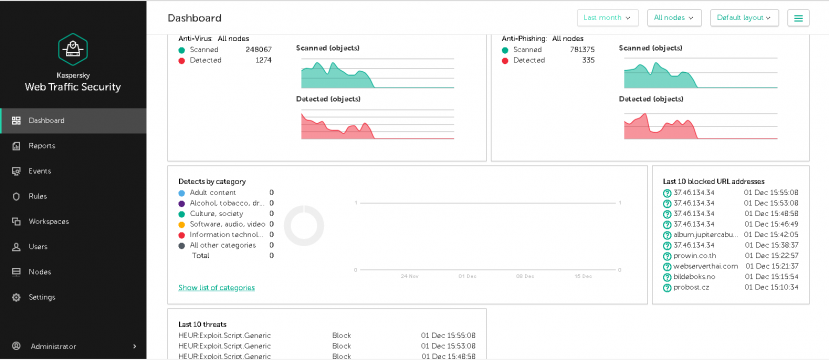Click Anti-Virus Scanned green legend dot
The image size is (829, 360).
click(181, 50)
